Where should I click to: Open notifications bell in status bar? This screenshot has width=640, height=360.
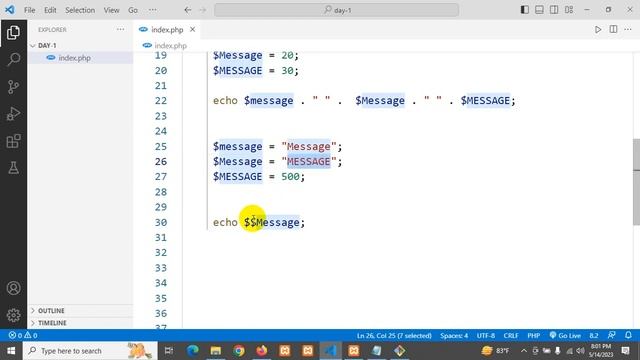(x=628, y=335)
